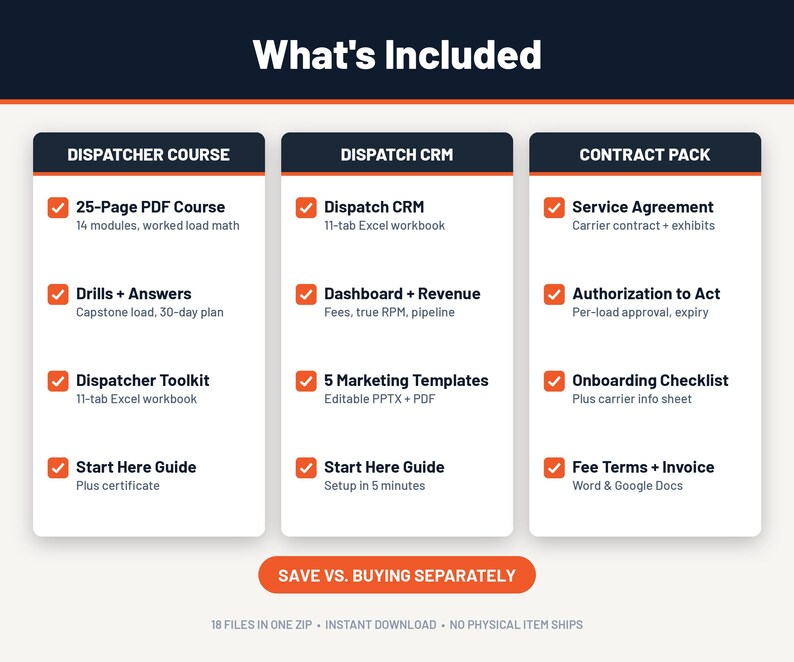Click 'Setup in 5 minutes' subtitle
This screenshot has width=794, height=662.
click(x=374, y=485)
